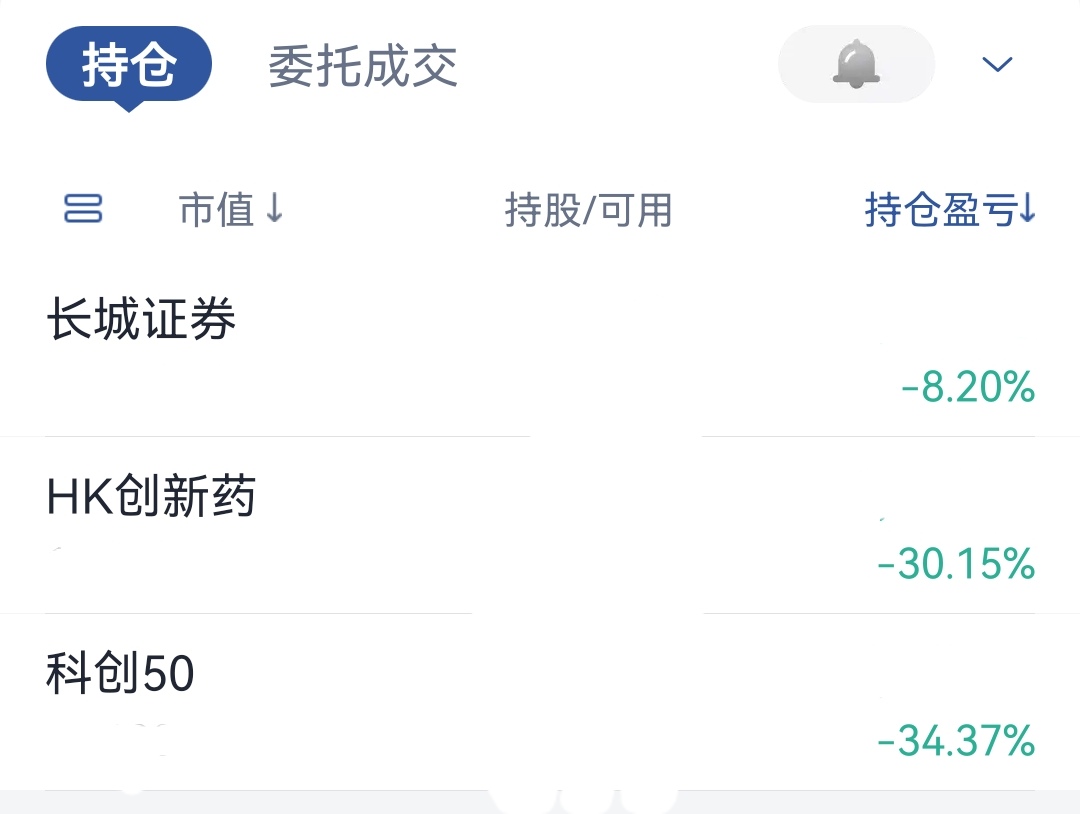The image size is (1080, 814).
Task: Open the 长城证券 holding
Action: tap(141, 321)
